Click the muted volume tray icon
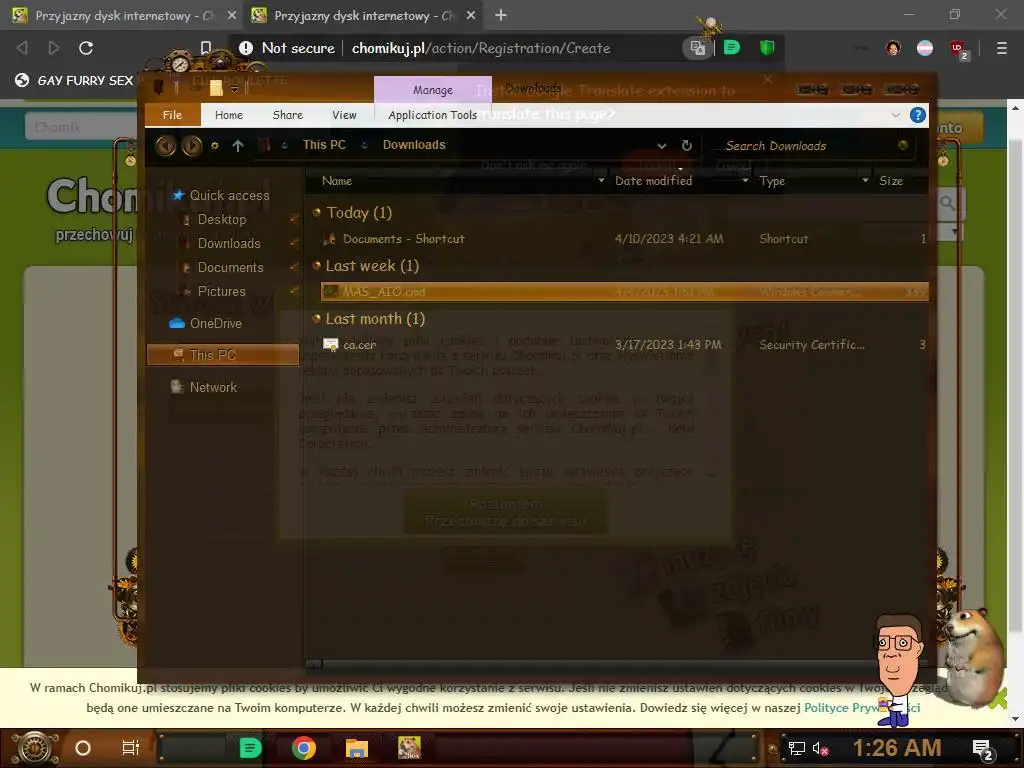 click(820, 748)
